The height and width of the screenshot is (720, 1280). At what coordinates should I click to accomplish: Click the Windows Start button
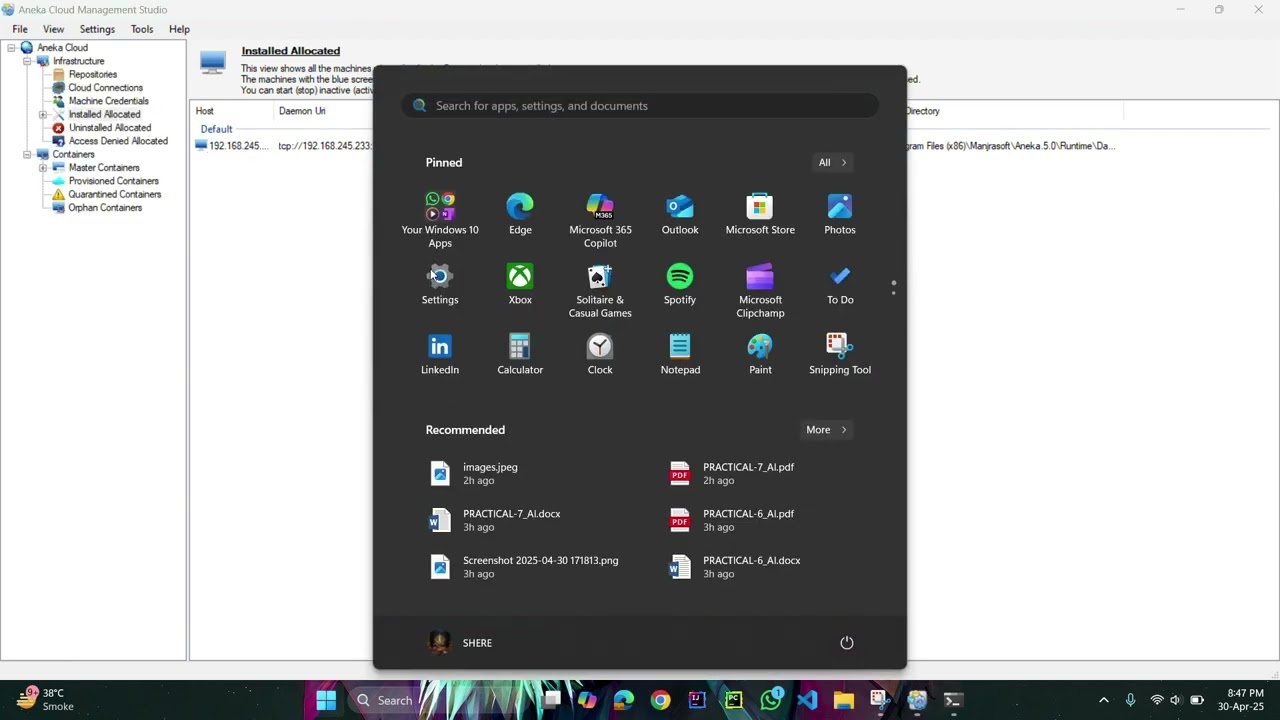tap(326, 700)
